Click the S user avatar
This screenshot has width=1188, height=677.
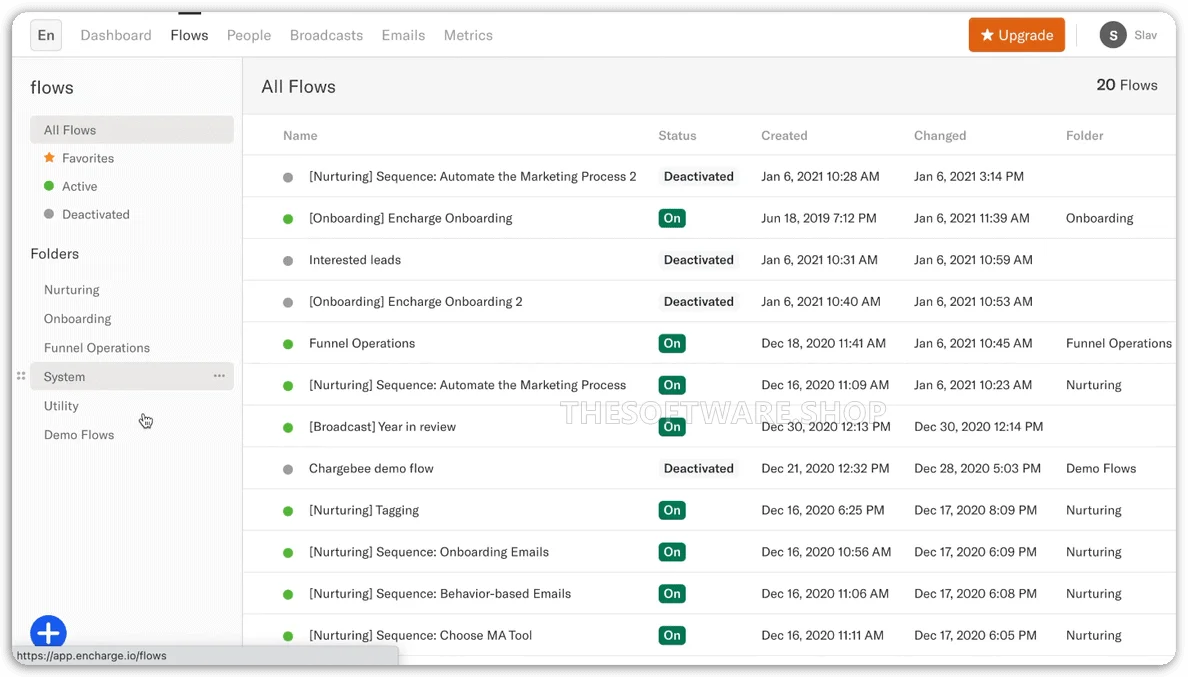pos(1113,35)
